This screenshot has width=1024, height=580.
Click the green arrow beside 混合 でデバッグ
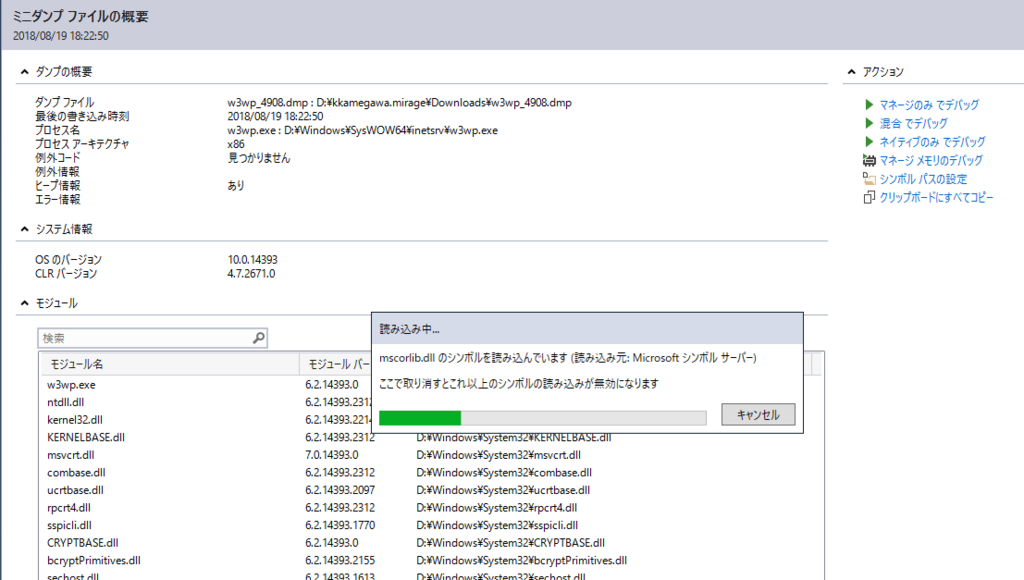(869, 123)
